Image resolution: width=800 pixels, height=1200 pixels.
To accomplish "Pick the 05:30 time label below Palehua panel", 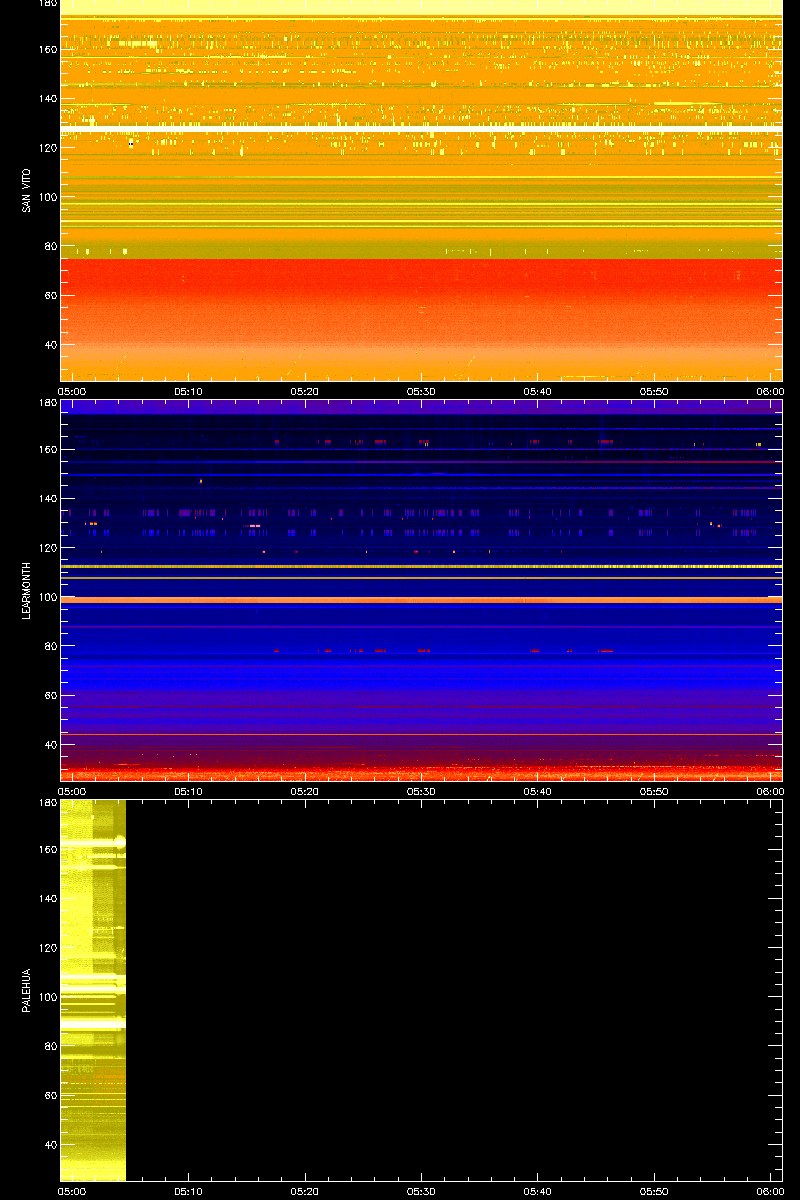I will [421, 1191].
